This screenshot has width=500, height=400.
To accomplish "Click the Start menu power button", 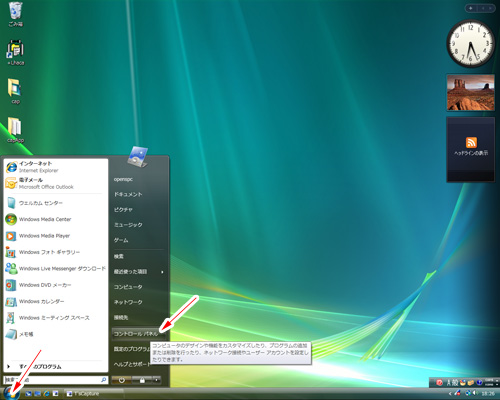I will 122,380.
